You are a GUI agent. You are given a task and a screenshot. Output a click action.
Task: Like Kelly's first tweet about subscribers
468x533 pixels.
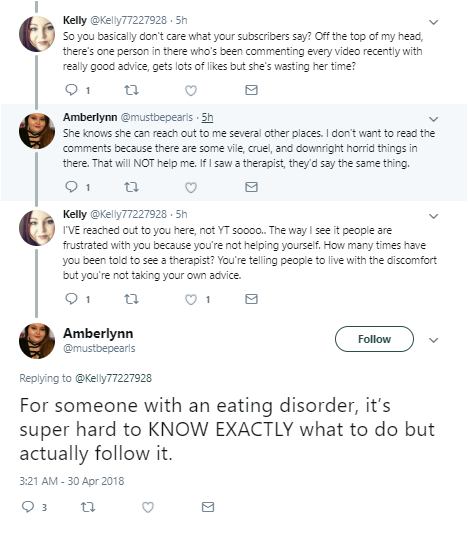point(191,90)
